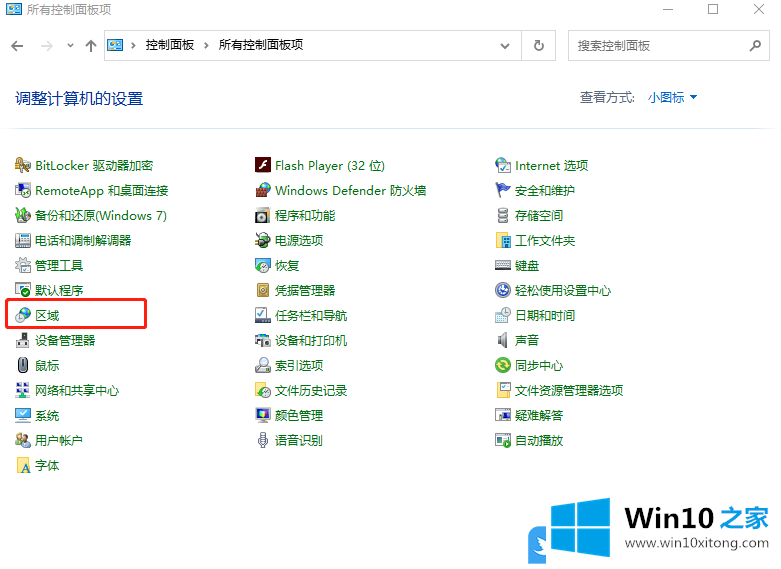Click the chevron after 控制面板 in breadcrumb
The width and height of the screenshot is (781, 569).
click(207, 45)
